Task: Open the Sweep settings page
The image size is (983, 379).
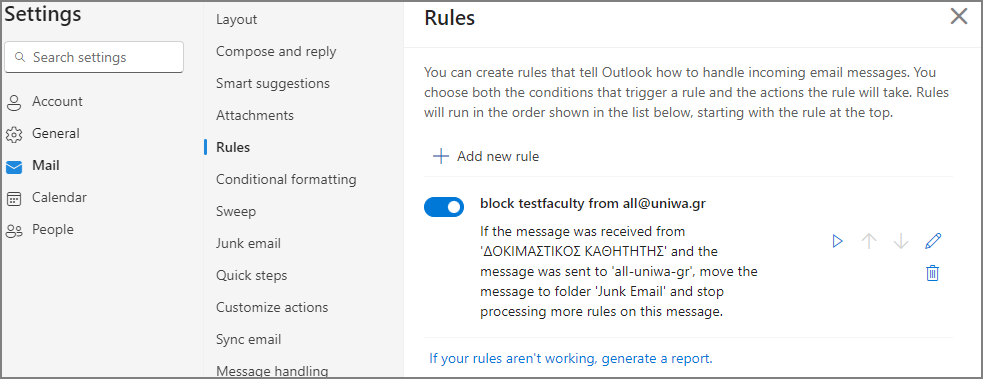Action: (236, 211)
